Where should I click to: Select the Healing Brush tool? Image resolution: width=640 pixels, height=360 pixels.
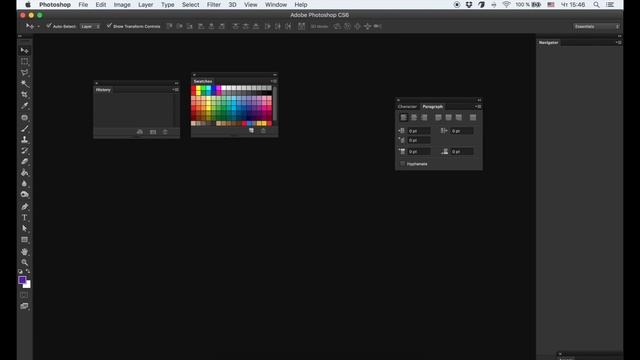tap(24, 118)
